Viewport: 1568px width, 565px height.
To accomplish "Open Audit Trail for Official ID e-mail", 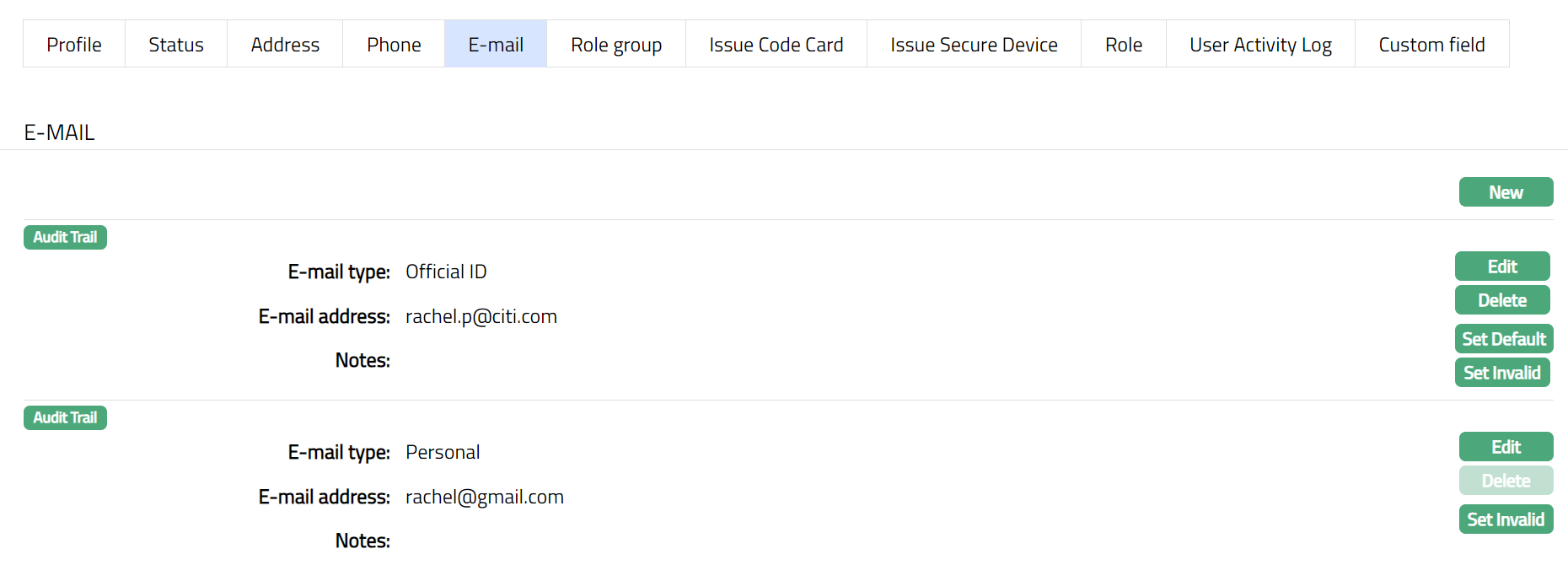I will click(x=65, y=238).
